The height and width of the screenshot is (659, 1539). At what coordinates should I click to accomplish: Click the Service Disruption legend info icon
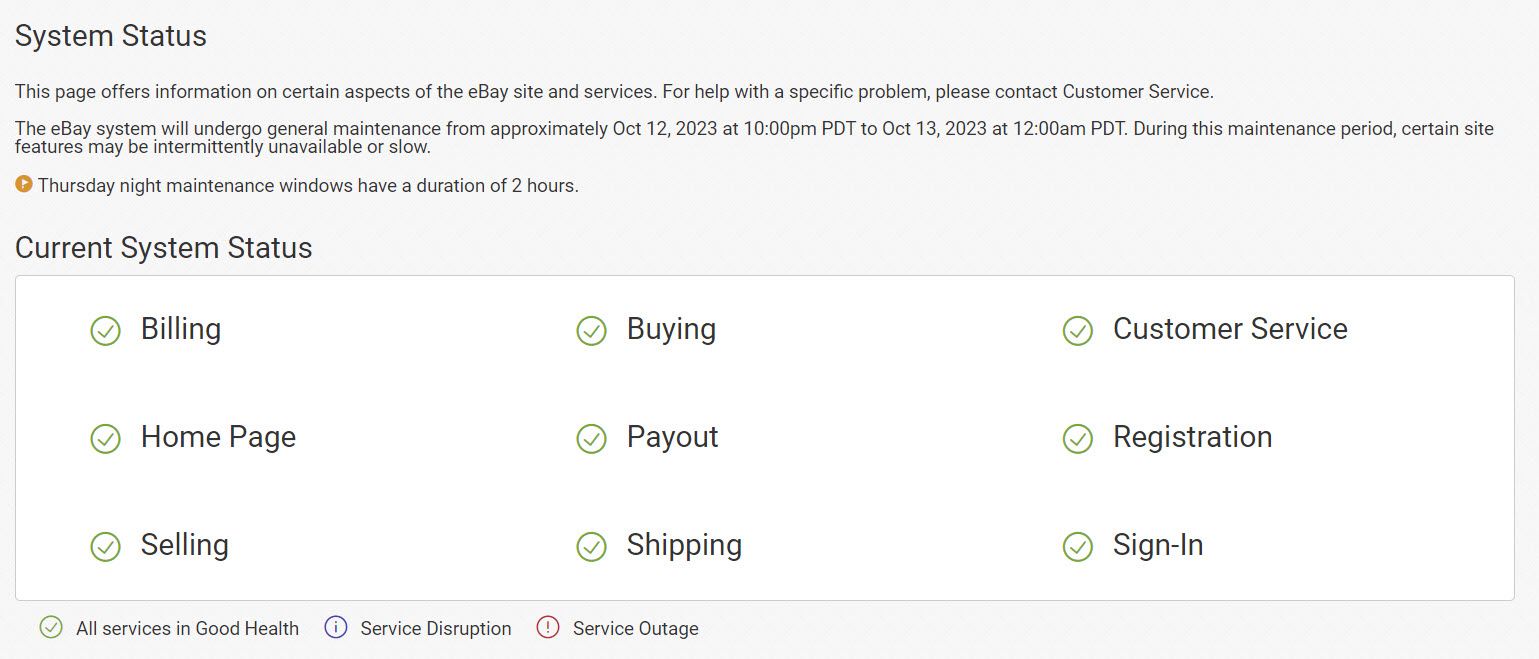(x=336, y=628)
